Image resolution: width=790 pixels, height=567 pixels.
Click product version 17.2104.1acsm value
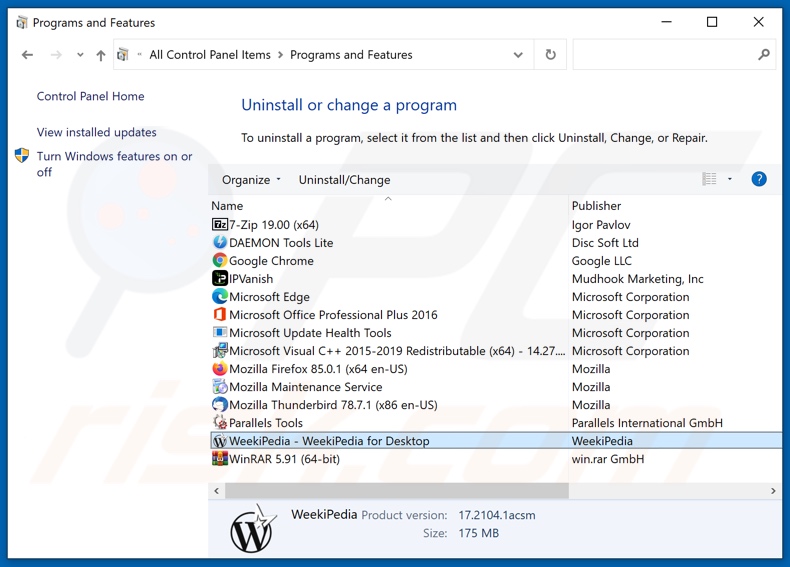[497, 515]
